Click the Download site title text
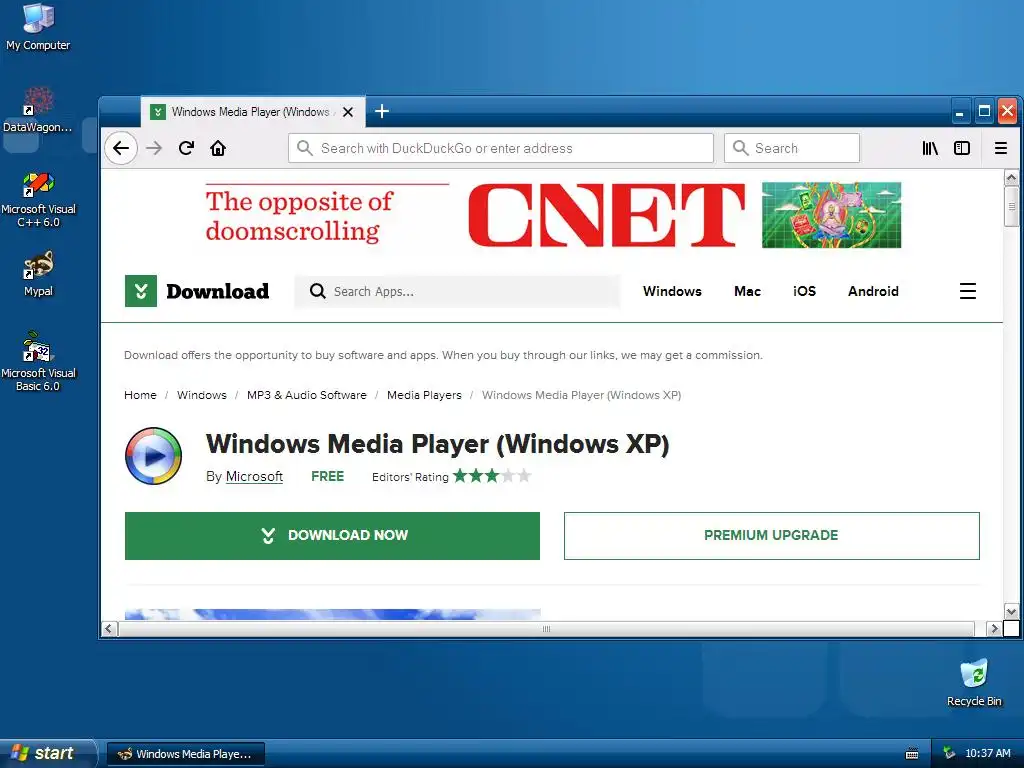The image size is (1024, 768). 217,291
